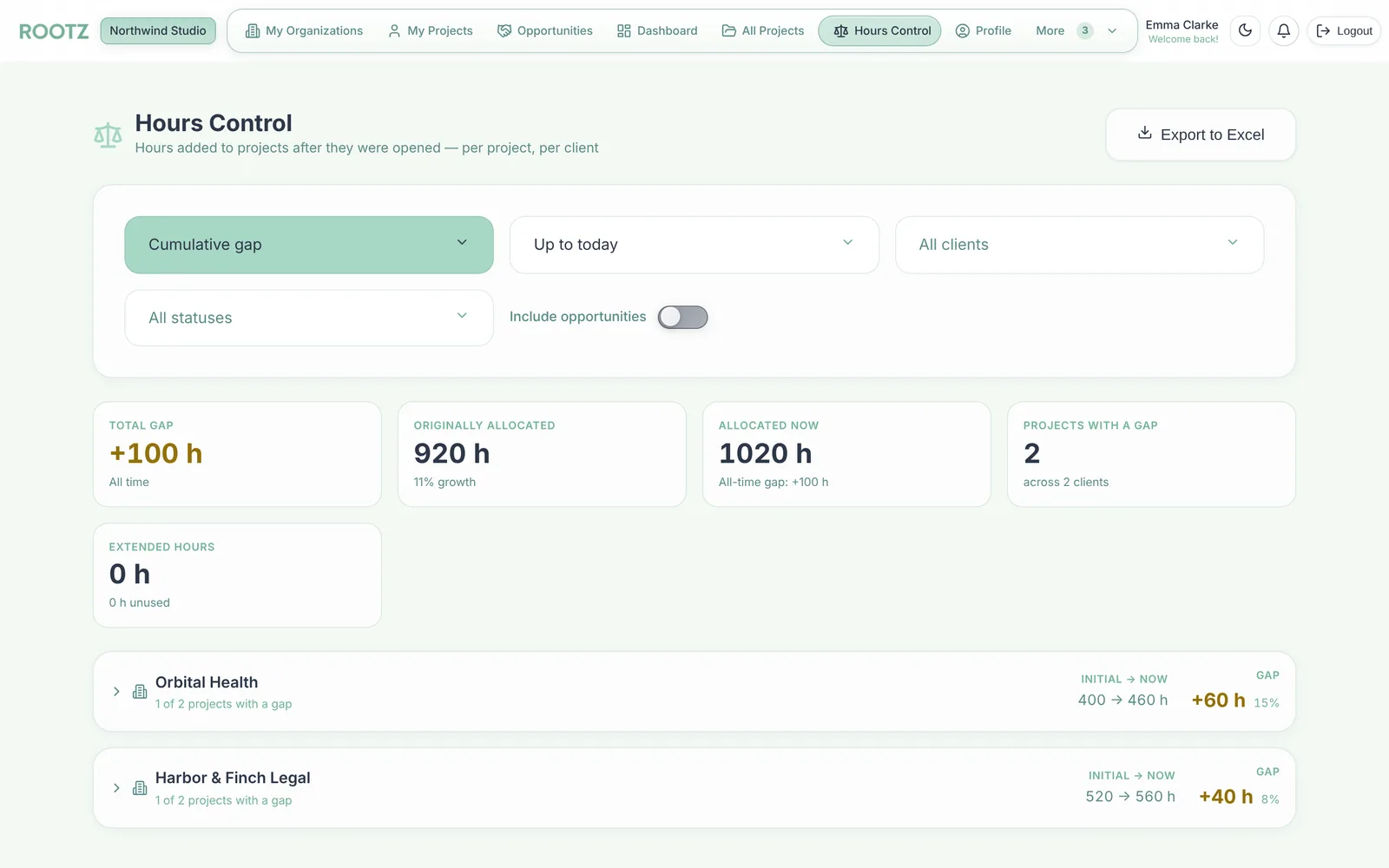The image size is (1389, 868).
Task: Enable the Include opportunities switch
Action: click(682, 317)
